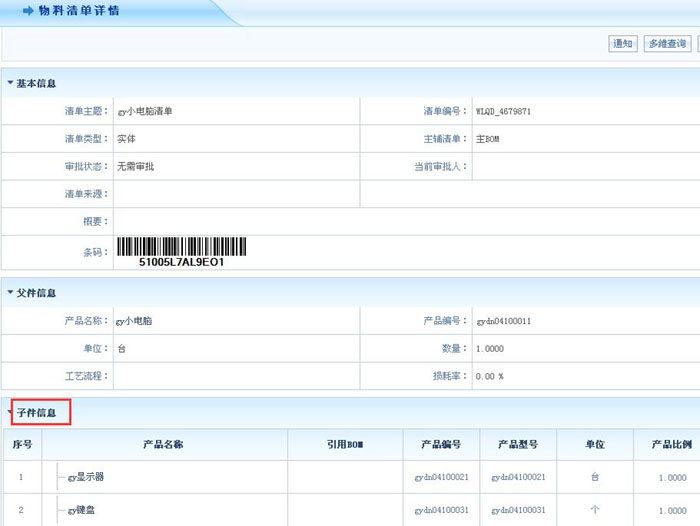Click the 产品名称 column header

click(163, 444)
